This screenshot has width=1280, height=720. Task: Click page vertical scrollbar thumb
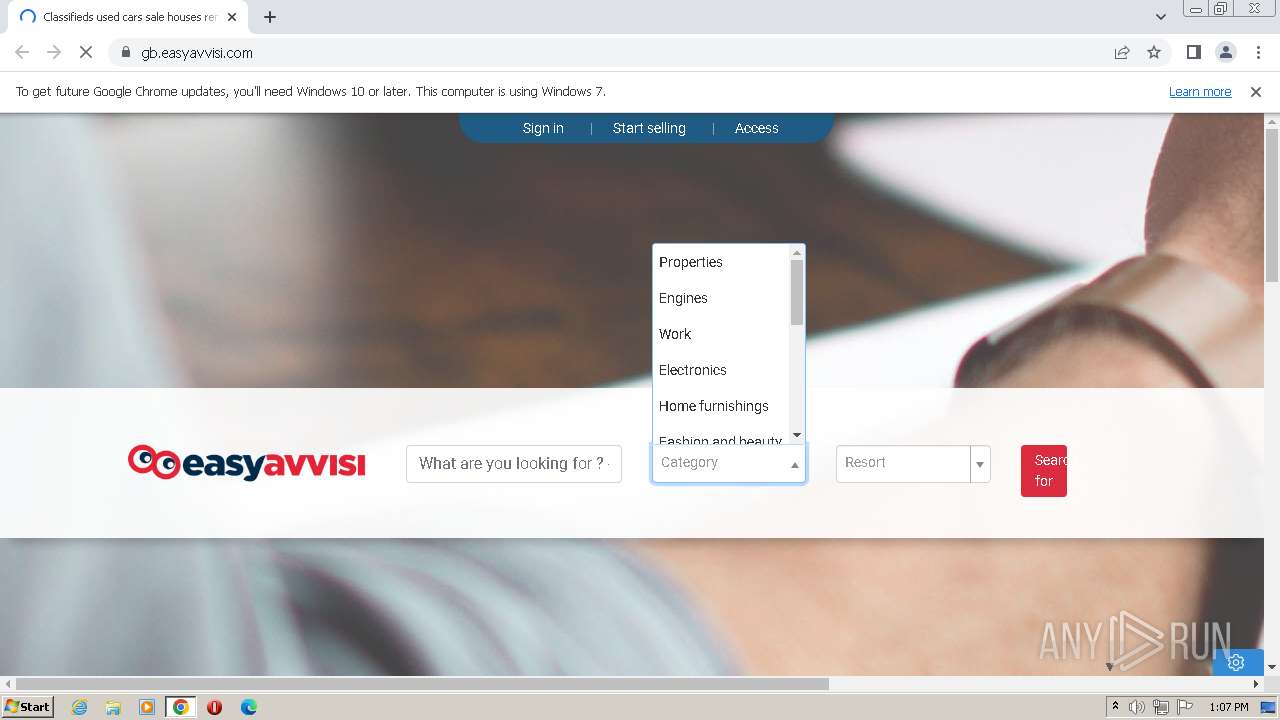pos(1272,205)
